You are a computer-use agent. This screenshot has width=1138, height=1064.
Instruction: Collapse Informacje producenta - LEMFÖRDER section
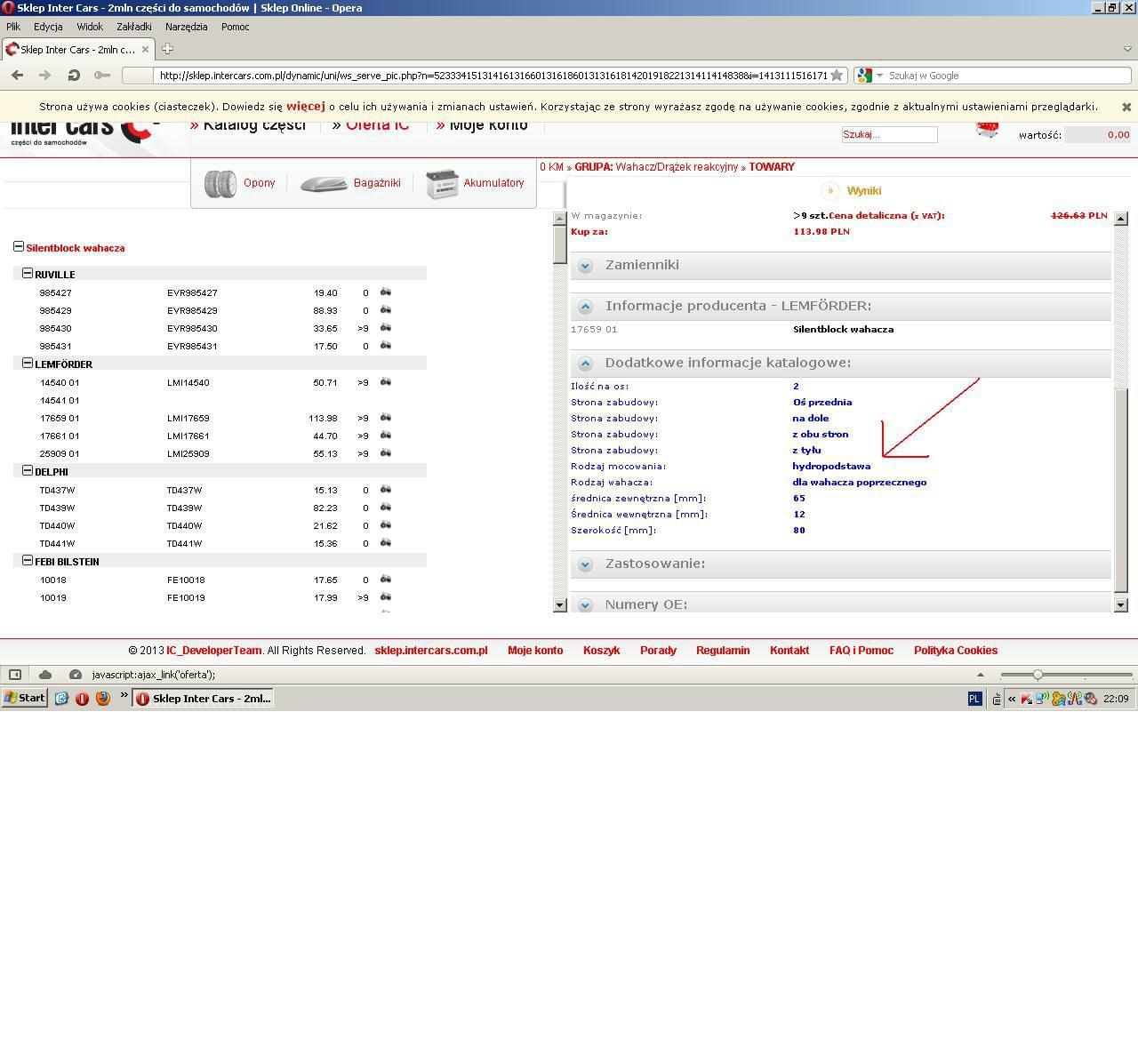coord(585,307)
